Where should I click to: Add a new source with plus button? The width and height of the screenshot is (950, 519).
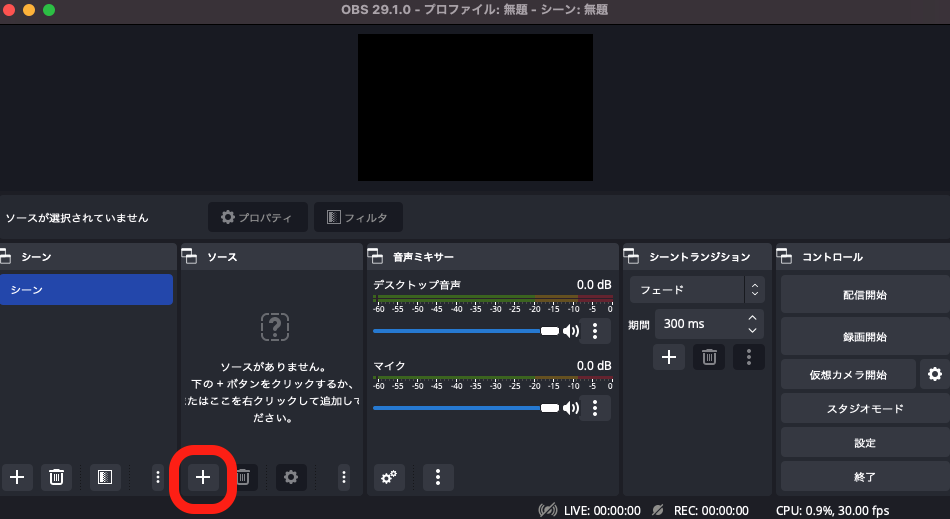point(203,477)
